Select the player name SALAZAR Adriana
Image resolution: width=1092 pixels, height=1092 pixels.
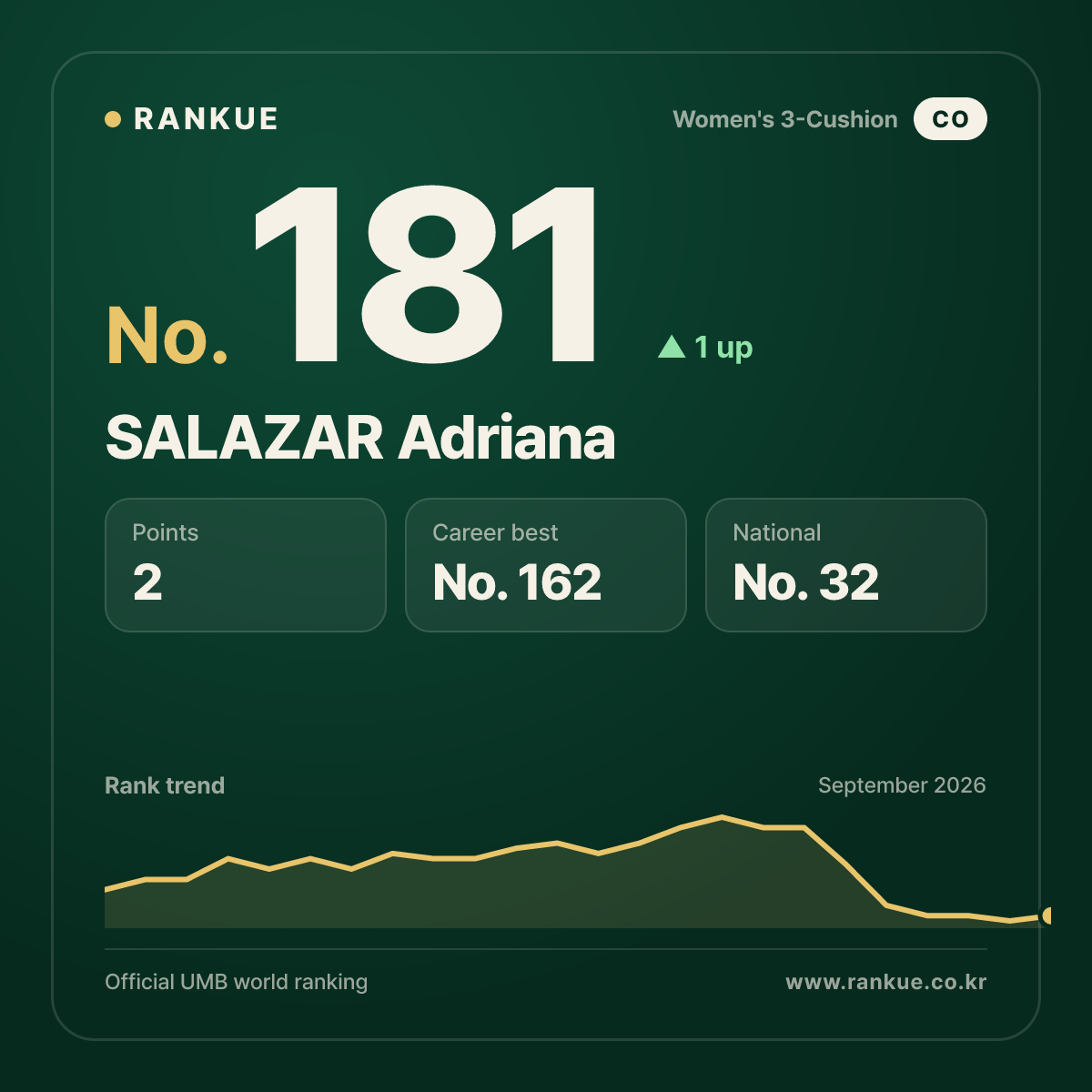pos(360,438)
